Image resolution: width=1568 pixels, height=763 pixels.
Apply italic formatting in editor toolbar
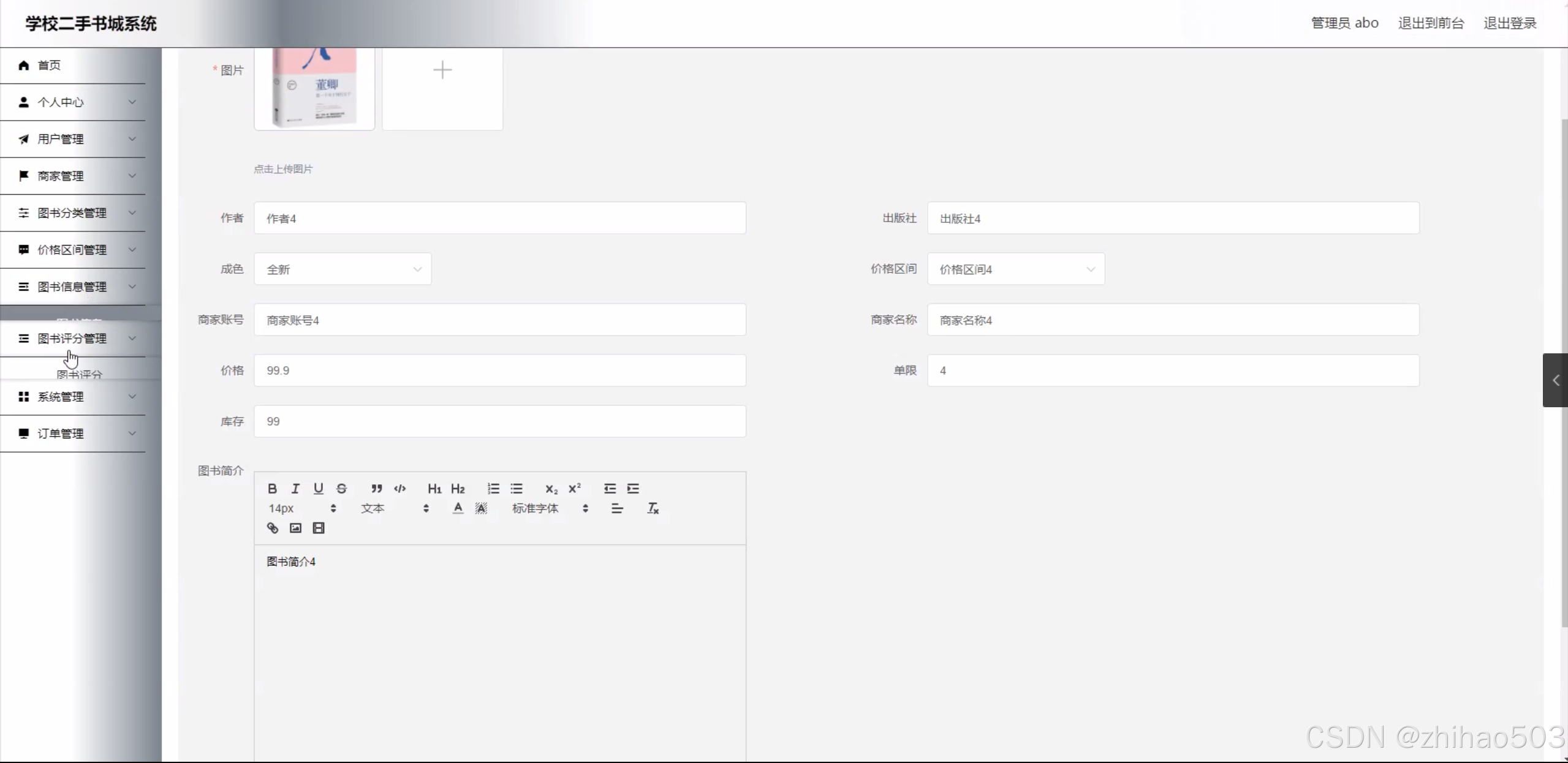pos(295,489)
